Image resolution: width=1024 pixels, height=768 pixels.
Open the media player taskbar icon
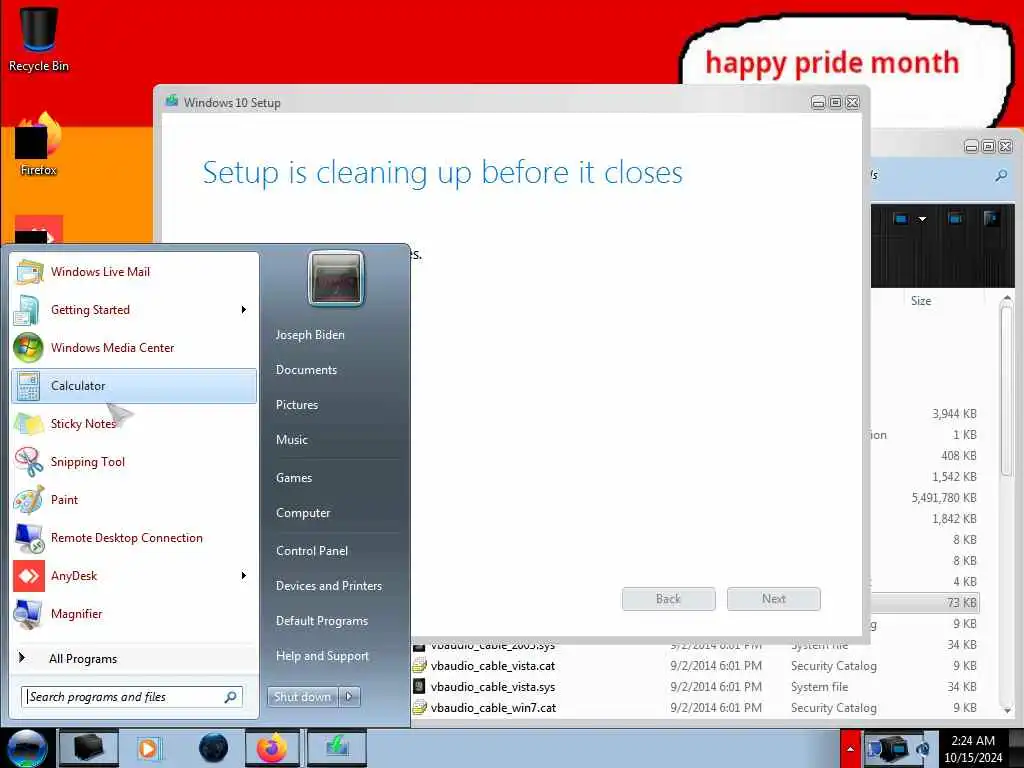point(148,748)
